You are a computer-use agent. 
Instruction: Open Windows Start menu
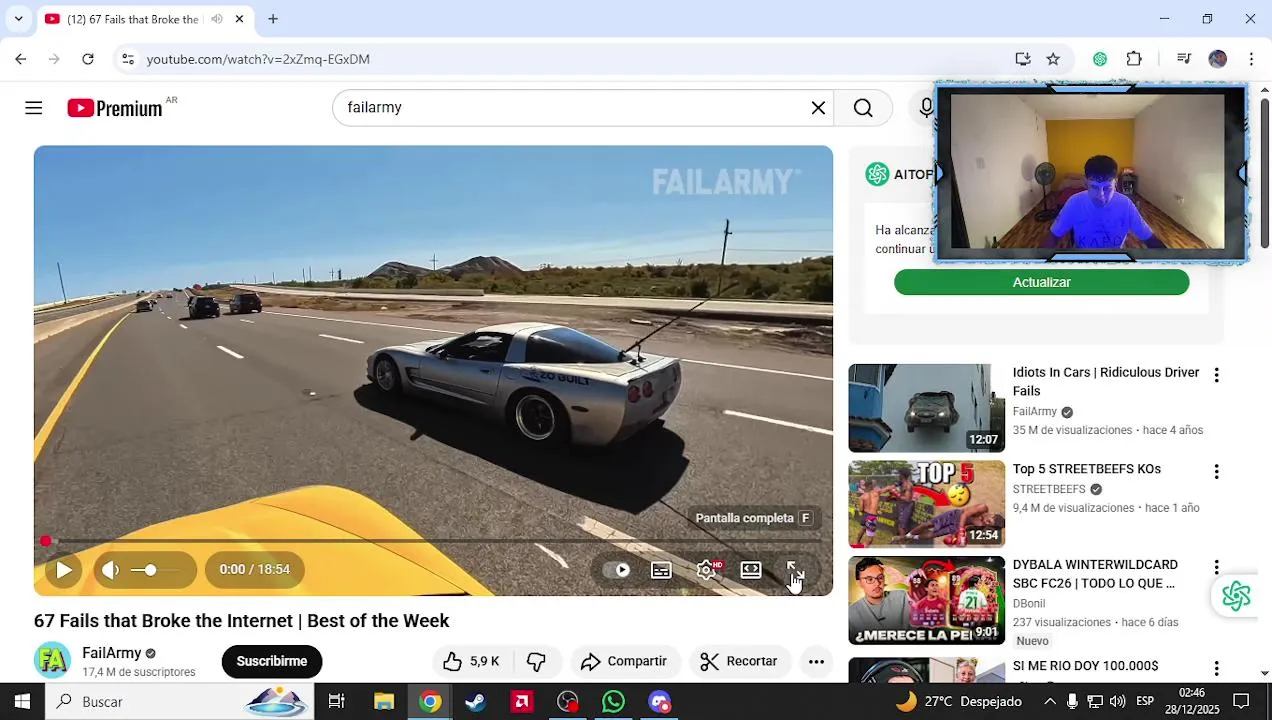click(x=22, y=701)
